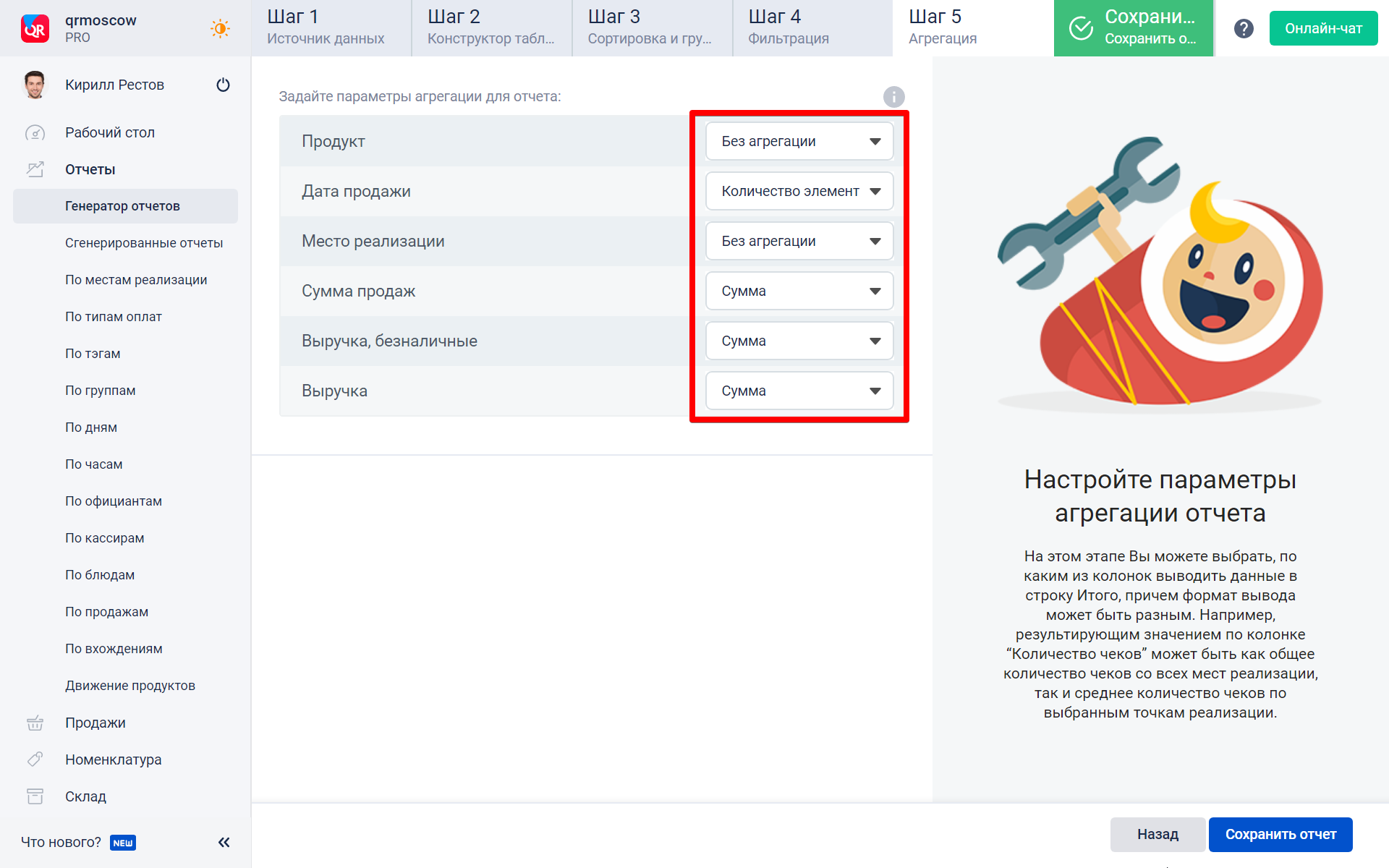Open По официантам report
The image size is (1389, 868).
point(114,501)
